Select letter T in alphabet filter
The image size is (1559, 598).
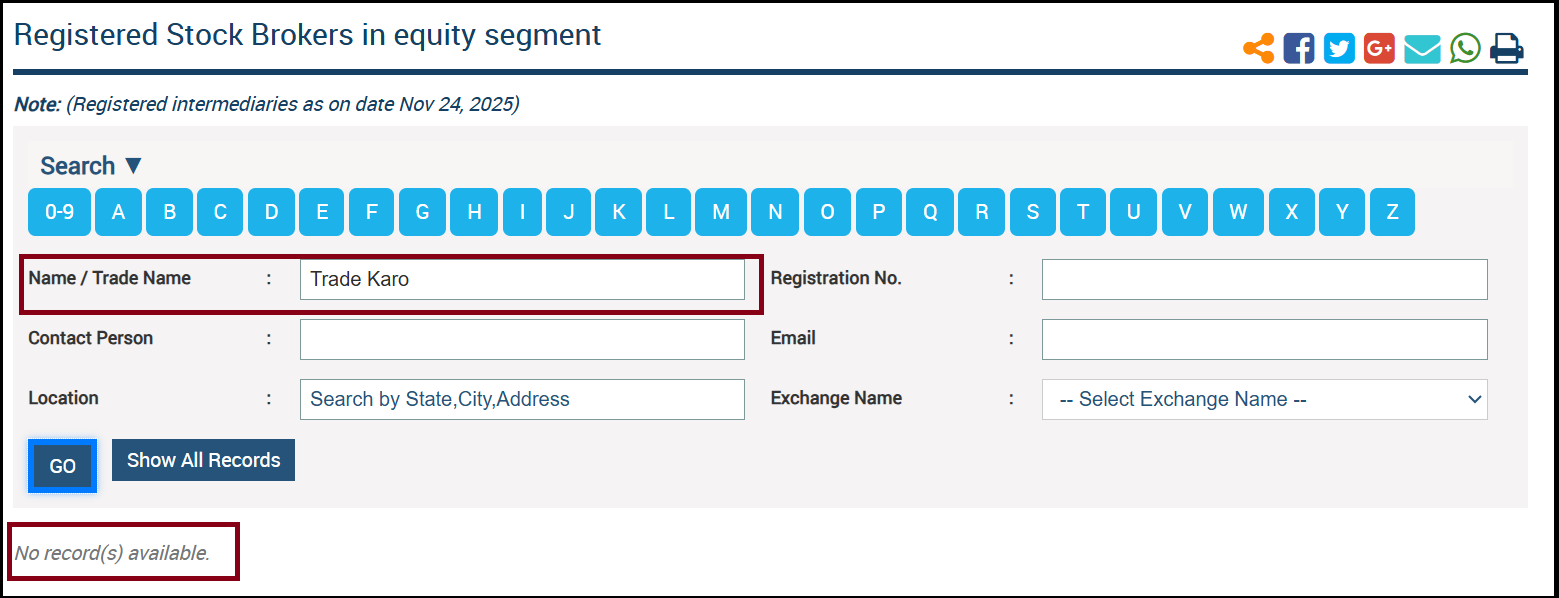coord(1083,212)
